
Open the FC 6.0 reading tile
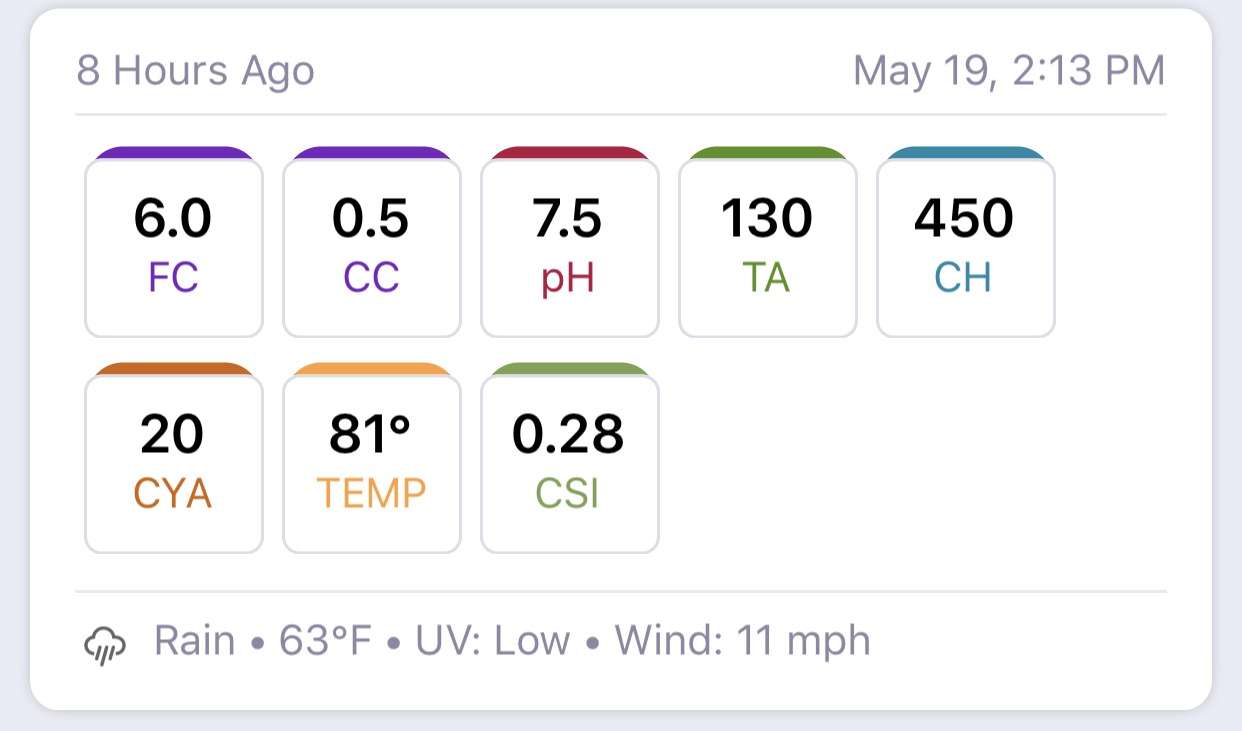pyautogui.click(x=174, y=248)
